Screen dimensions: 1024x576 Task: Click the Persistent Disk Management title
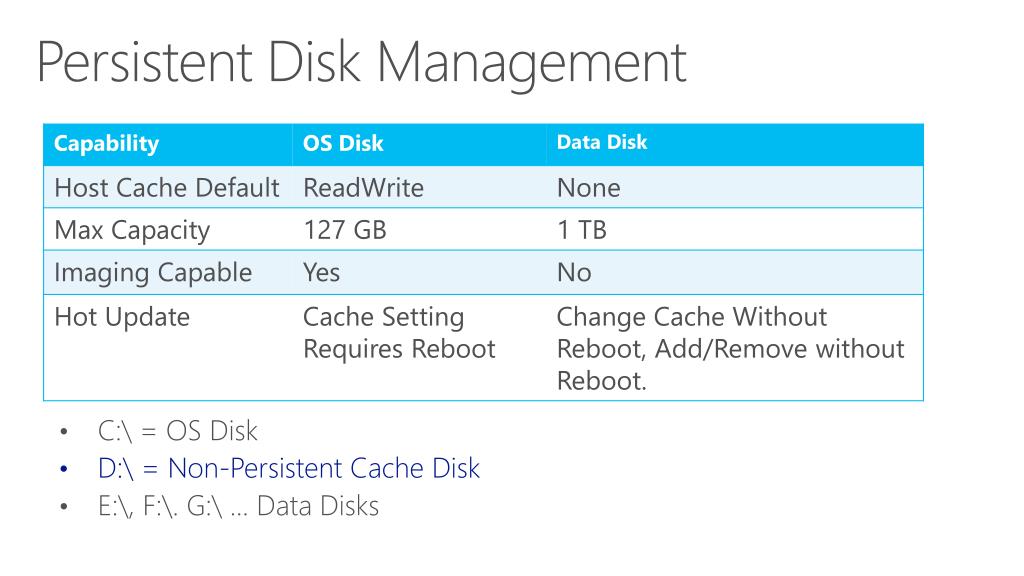361,64
